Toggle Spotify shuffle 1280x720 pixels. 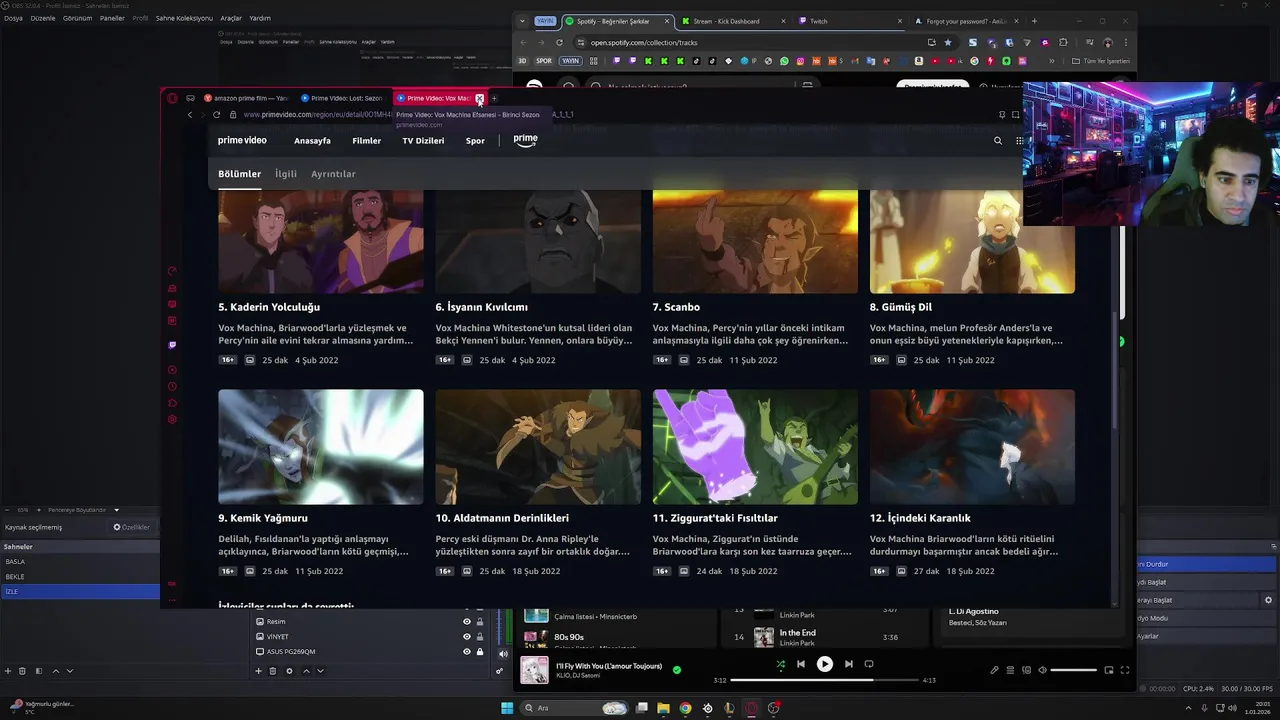[x=780, y=664]
